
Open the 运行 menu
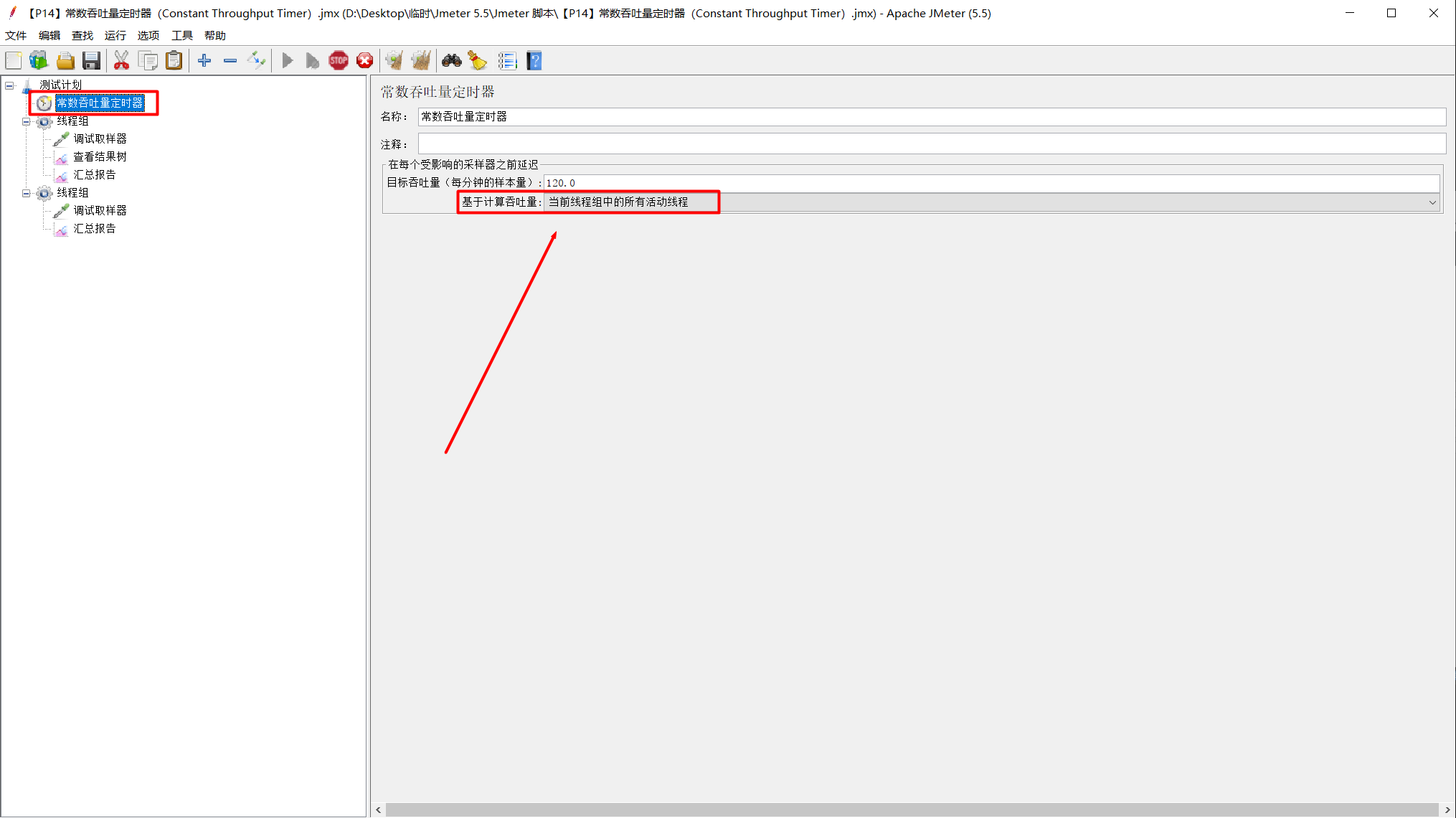[115, 35]
